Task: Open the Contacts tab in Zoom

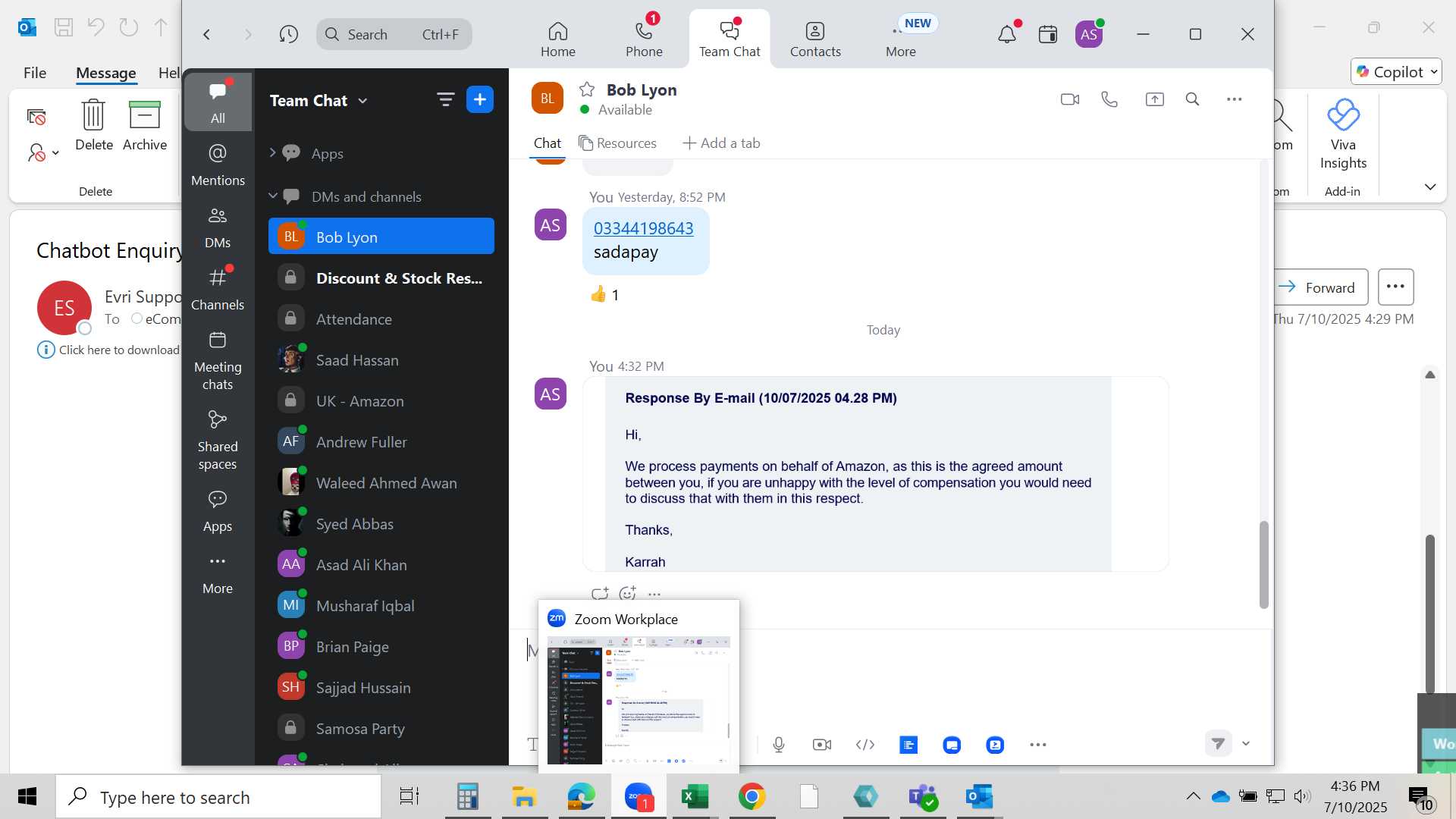Action: pos(815,39)
